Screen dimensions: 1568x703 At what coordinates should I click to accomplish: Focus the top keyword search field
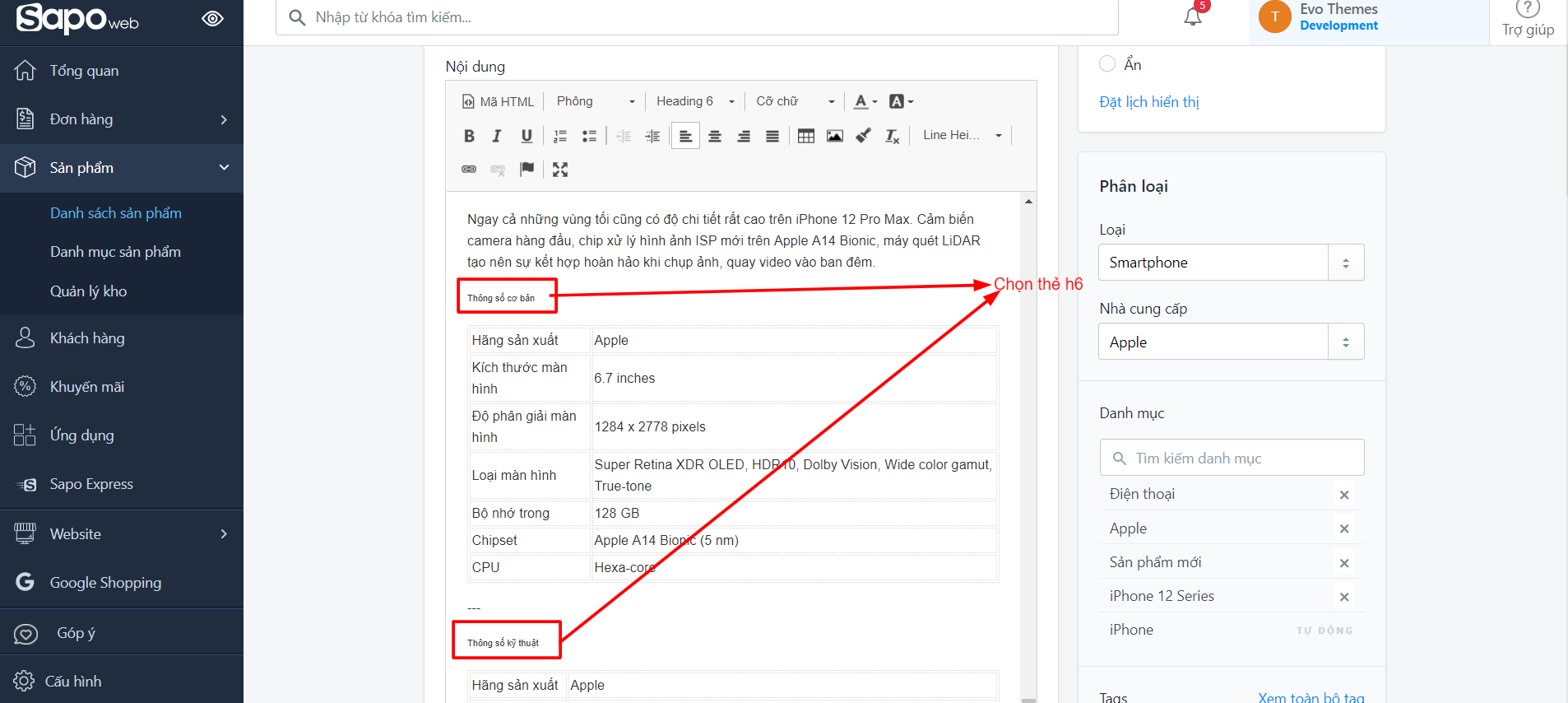tap(697, 17)
